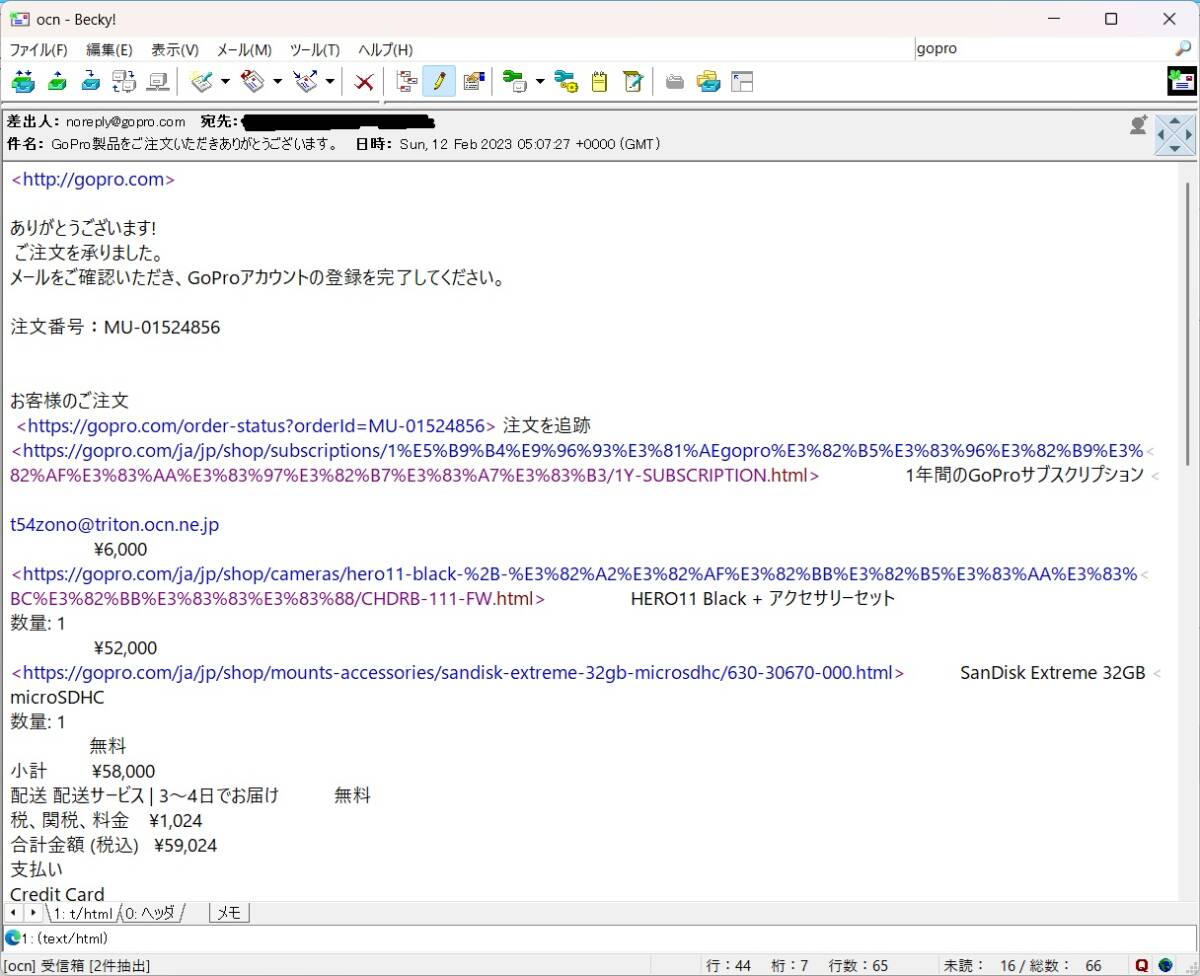The height and width of the screenshot is (976, 1200).
Task: Open the address book icon
Action: 472,81
